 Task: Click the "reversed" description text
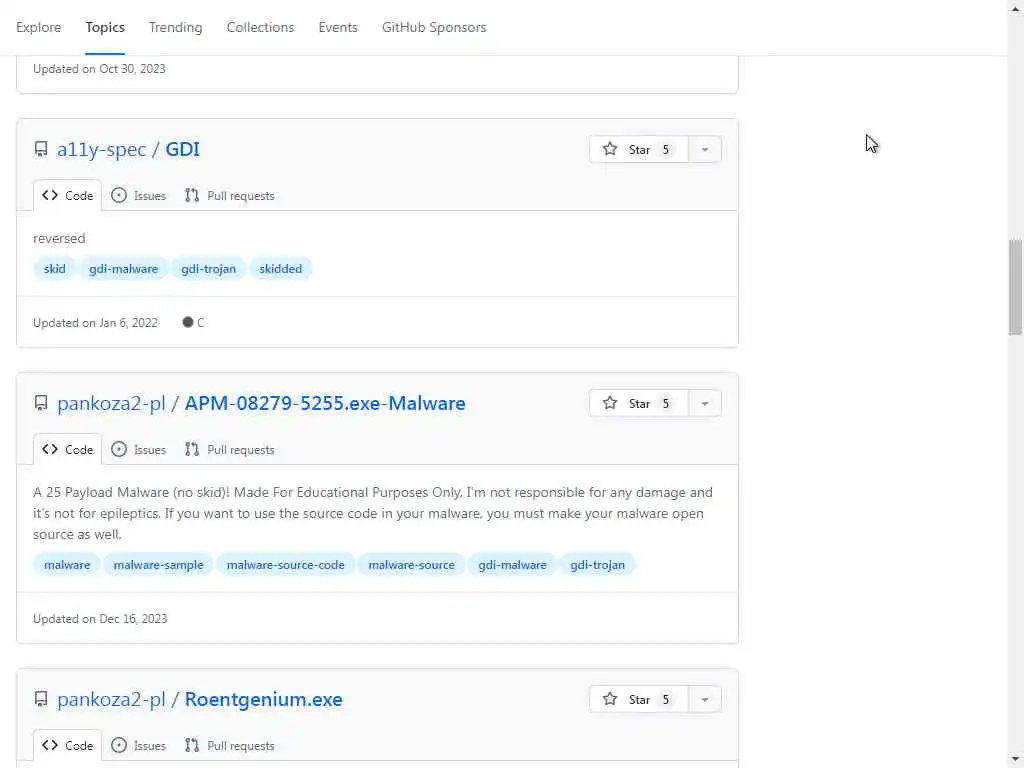tap(59, 238)
